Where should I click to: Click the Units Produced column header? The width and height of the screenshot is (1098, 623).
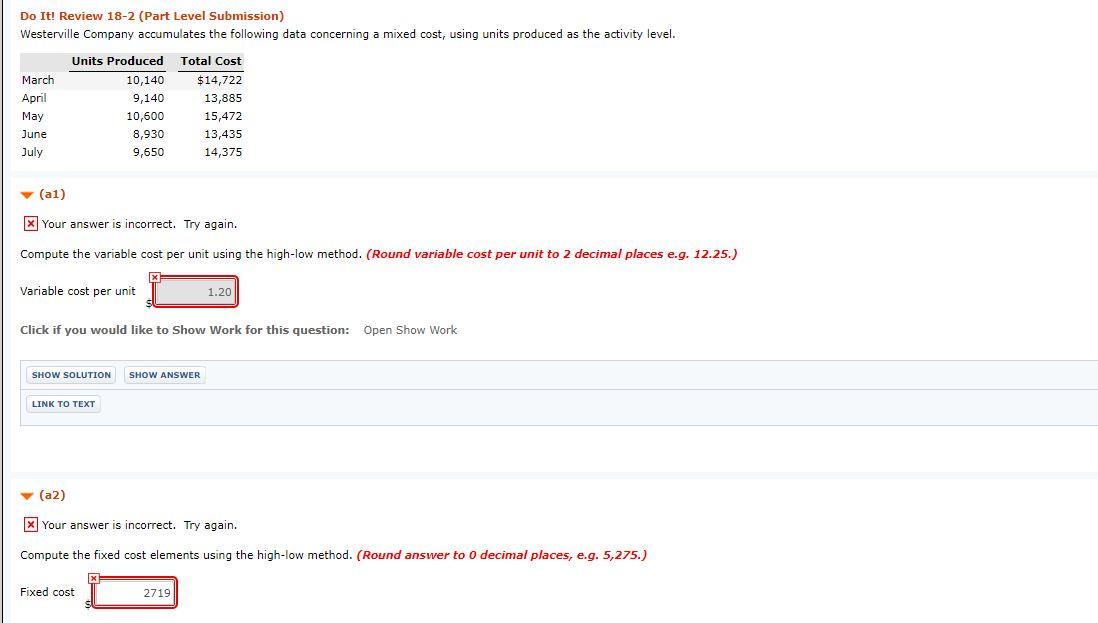tap(116, 61)
